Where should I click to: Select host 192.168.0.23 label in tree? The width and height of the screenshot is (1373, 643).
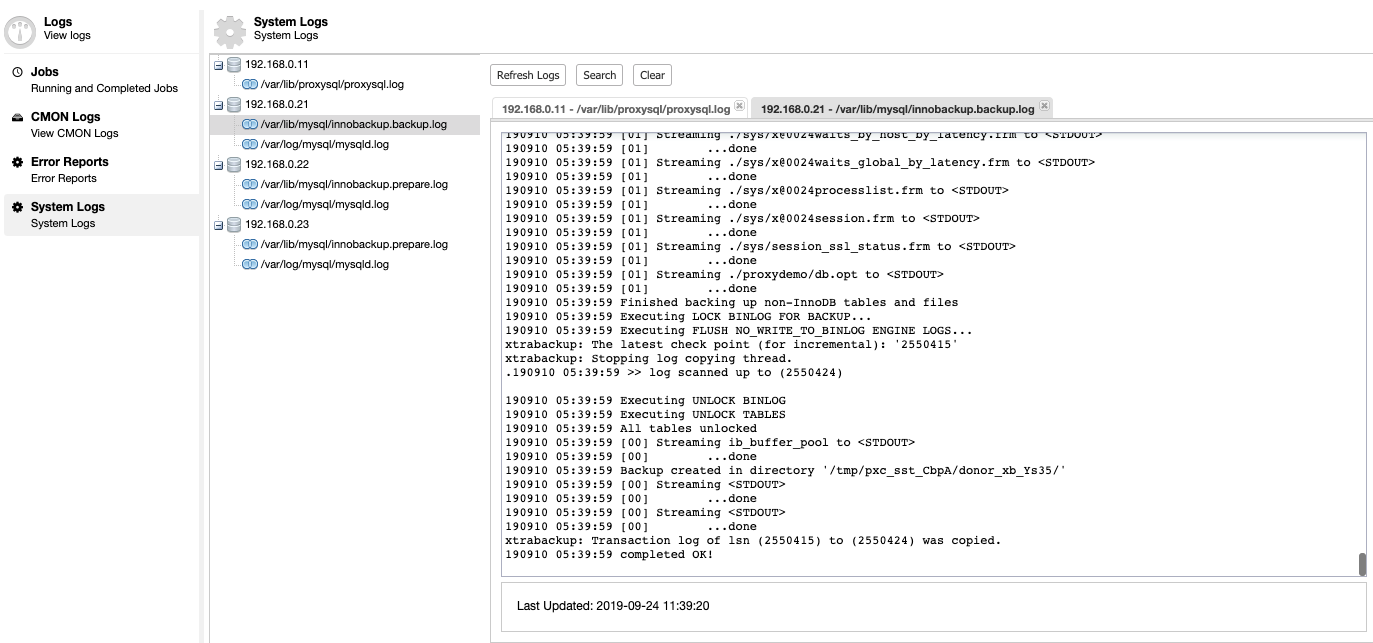[x=277, y=225]
